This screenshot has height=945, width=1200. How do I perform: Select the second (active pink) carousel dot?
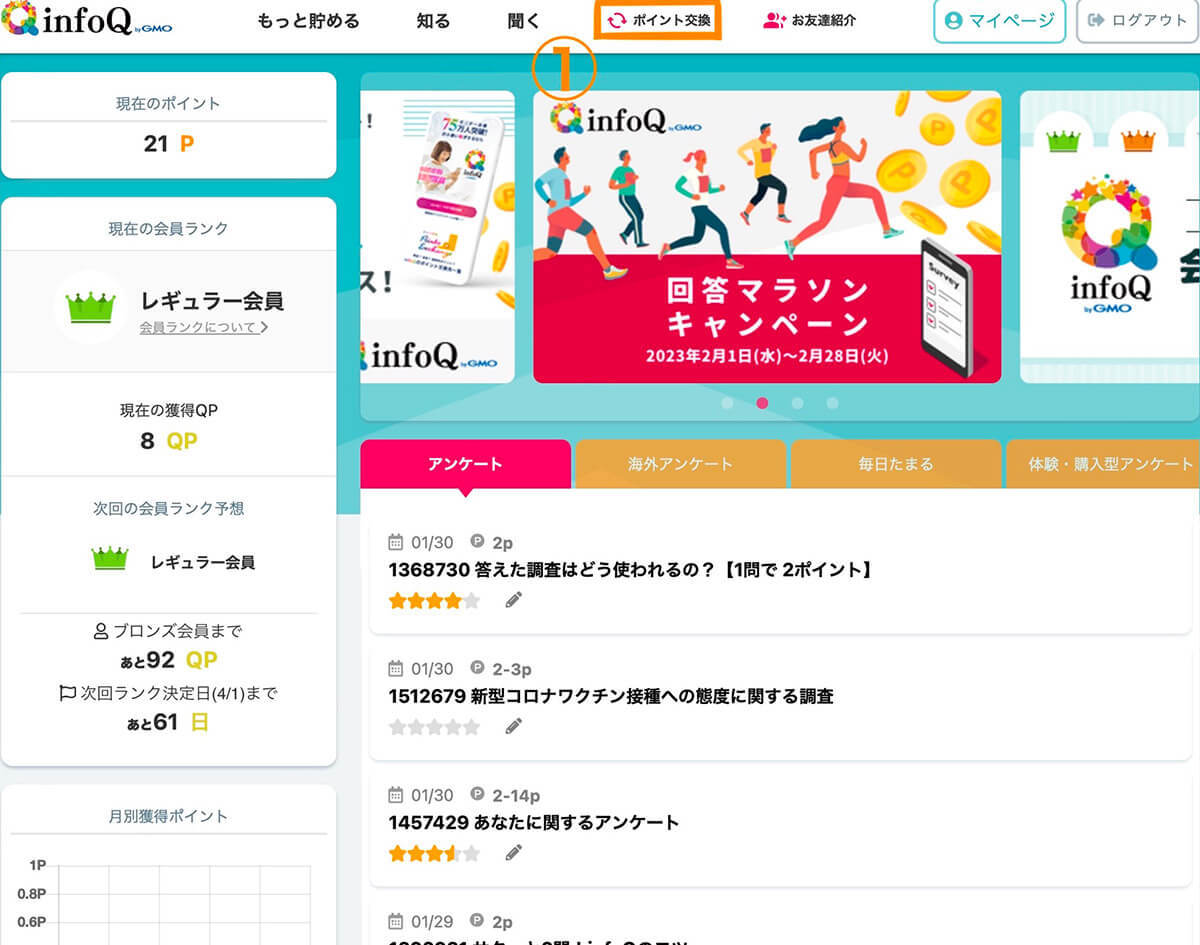762,403
